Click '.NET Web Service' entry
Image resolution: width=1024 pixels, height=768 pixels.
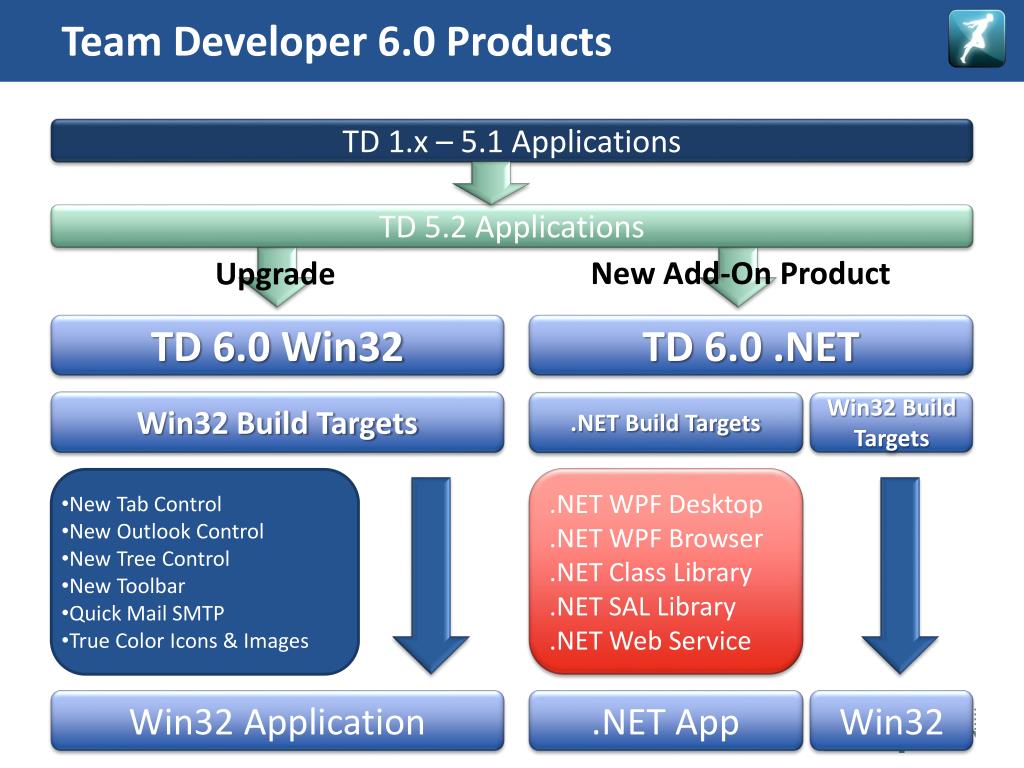(650, 641)
